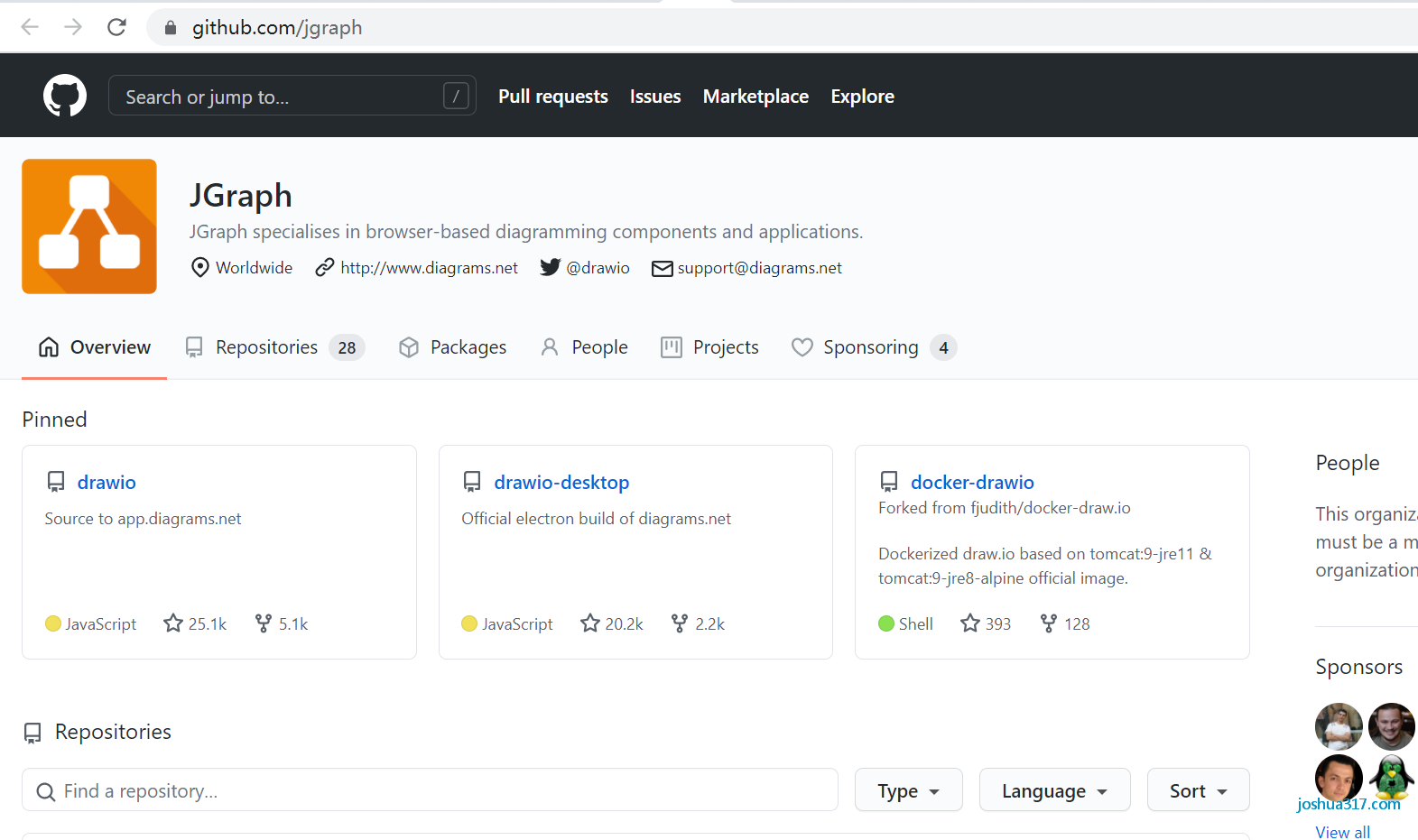
Task: Open the People tab
Action: [x=584, y=347]
